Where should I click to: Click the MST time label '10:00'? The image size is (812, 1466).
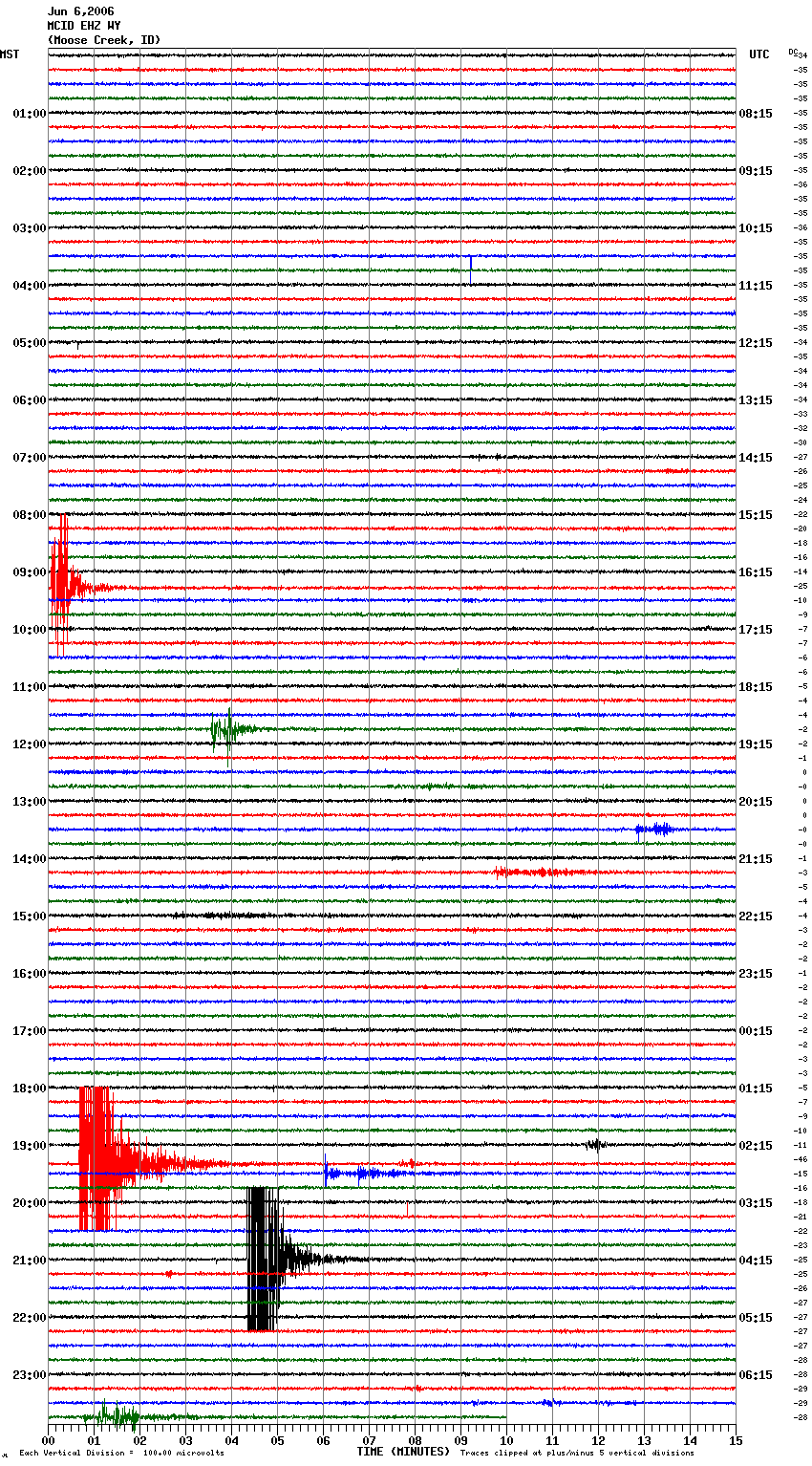30,630
